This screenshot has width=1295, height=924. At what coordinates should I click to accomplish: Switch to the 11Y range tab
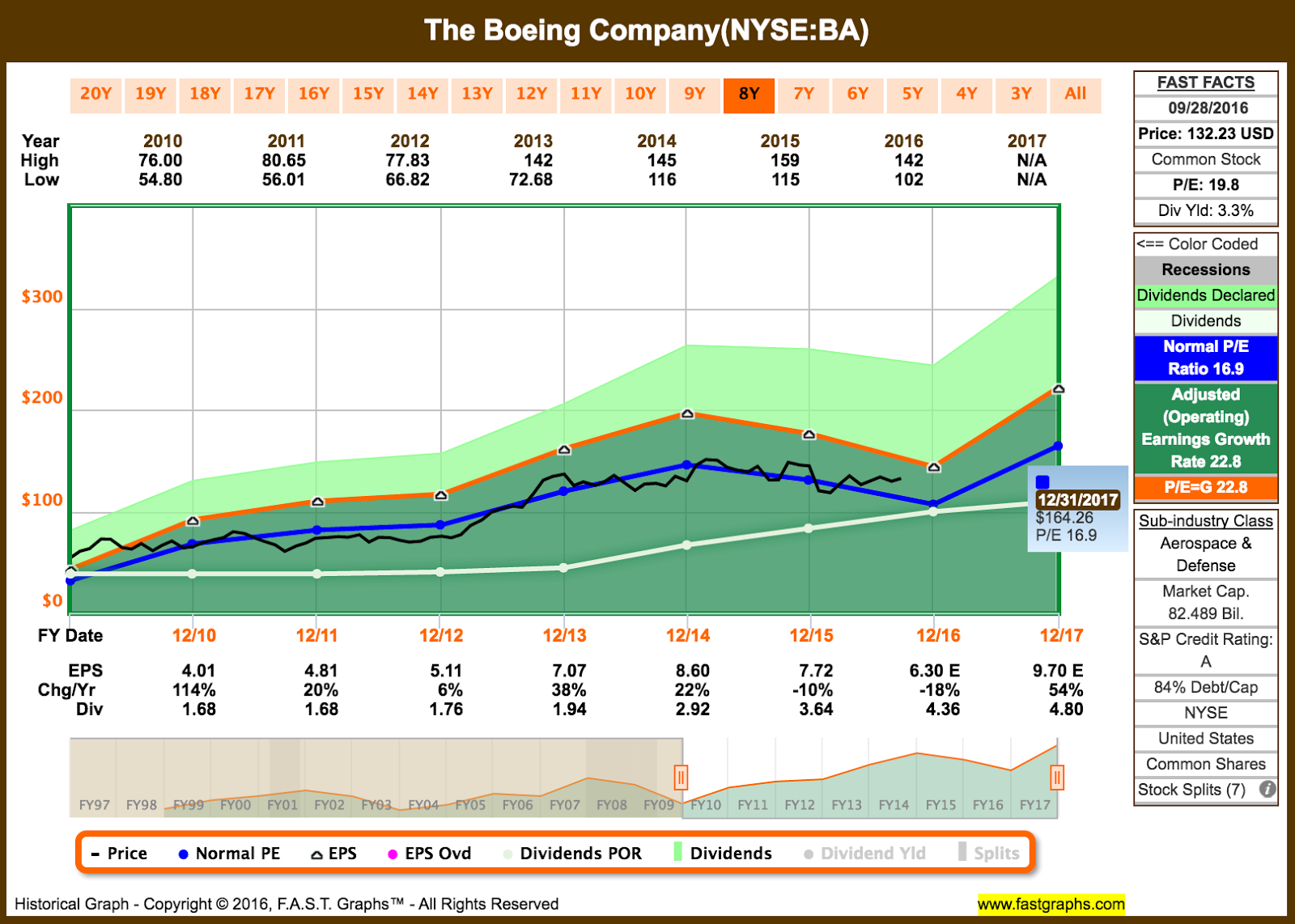[x=586, y=95]
